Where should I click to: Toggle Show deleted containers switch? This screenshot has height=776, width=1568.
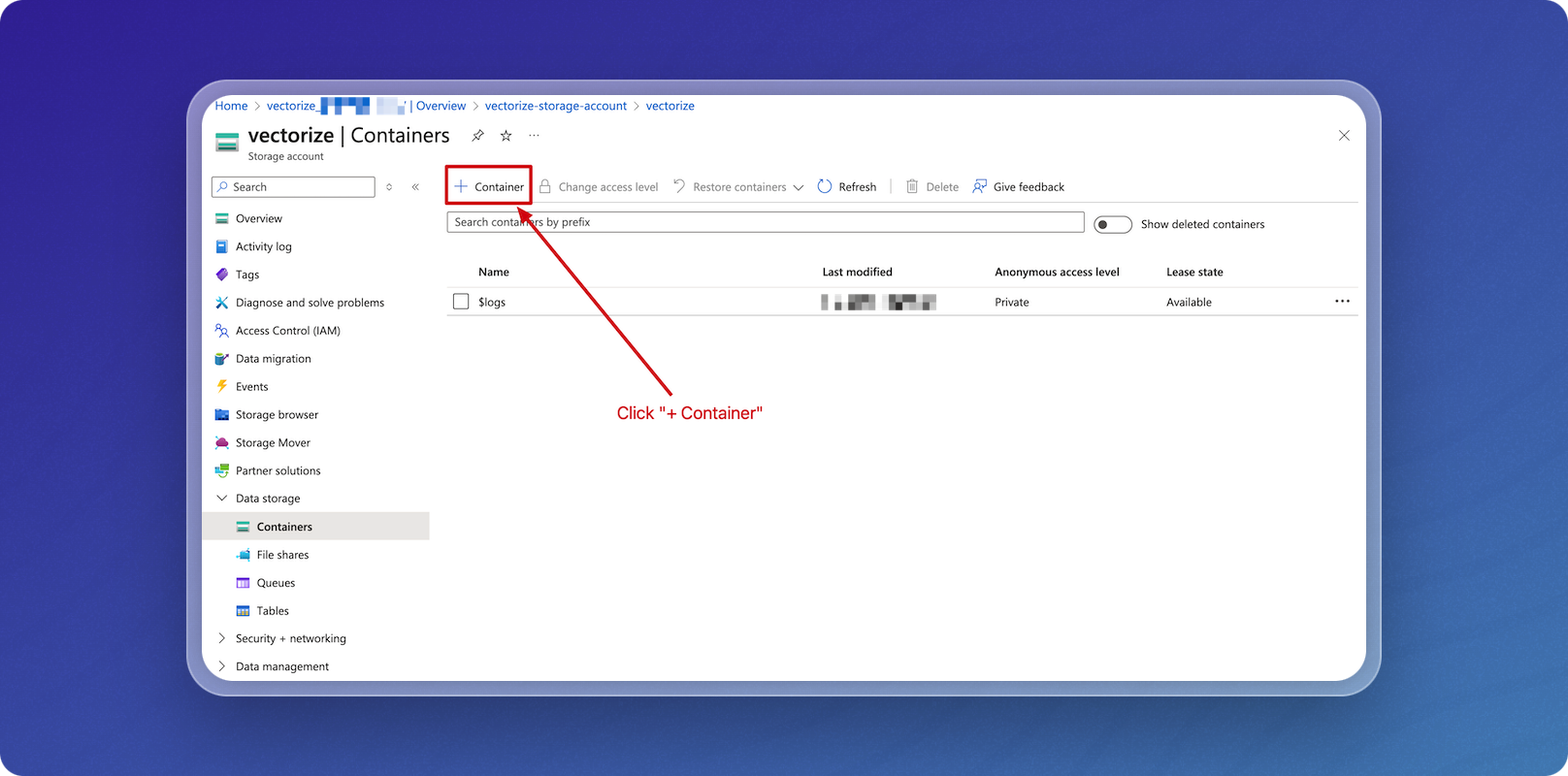coord(1113,224)
